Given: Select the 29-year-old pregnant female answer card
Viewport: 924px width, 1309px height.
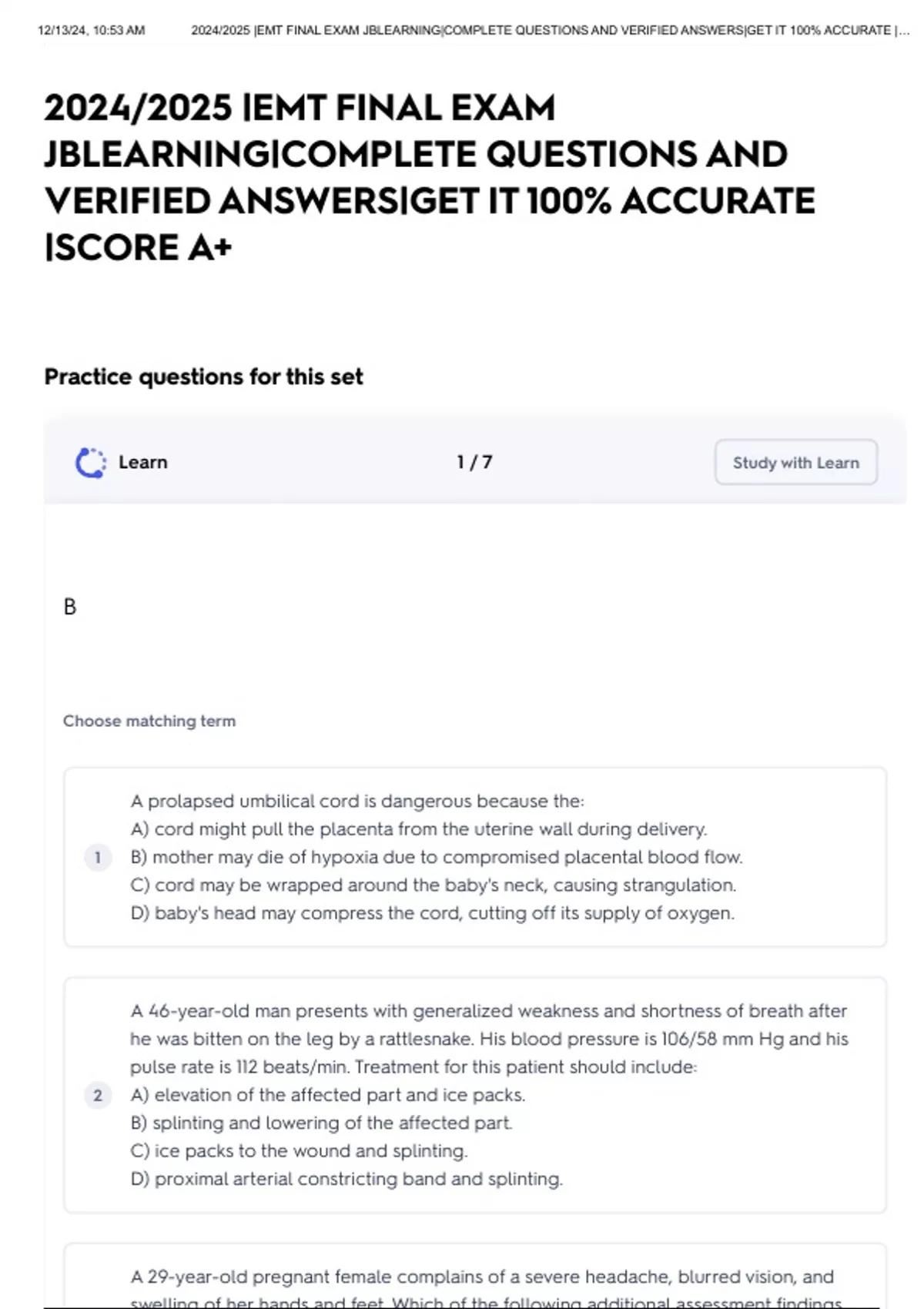Looking at the screenshot, I should coord(475,1276).
